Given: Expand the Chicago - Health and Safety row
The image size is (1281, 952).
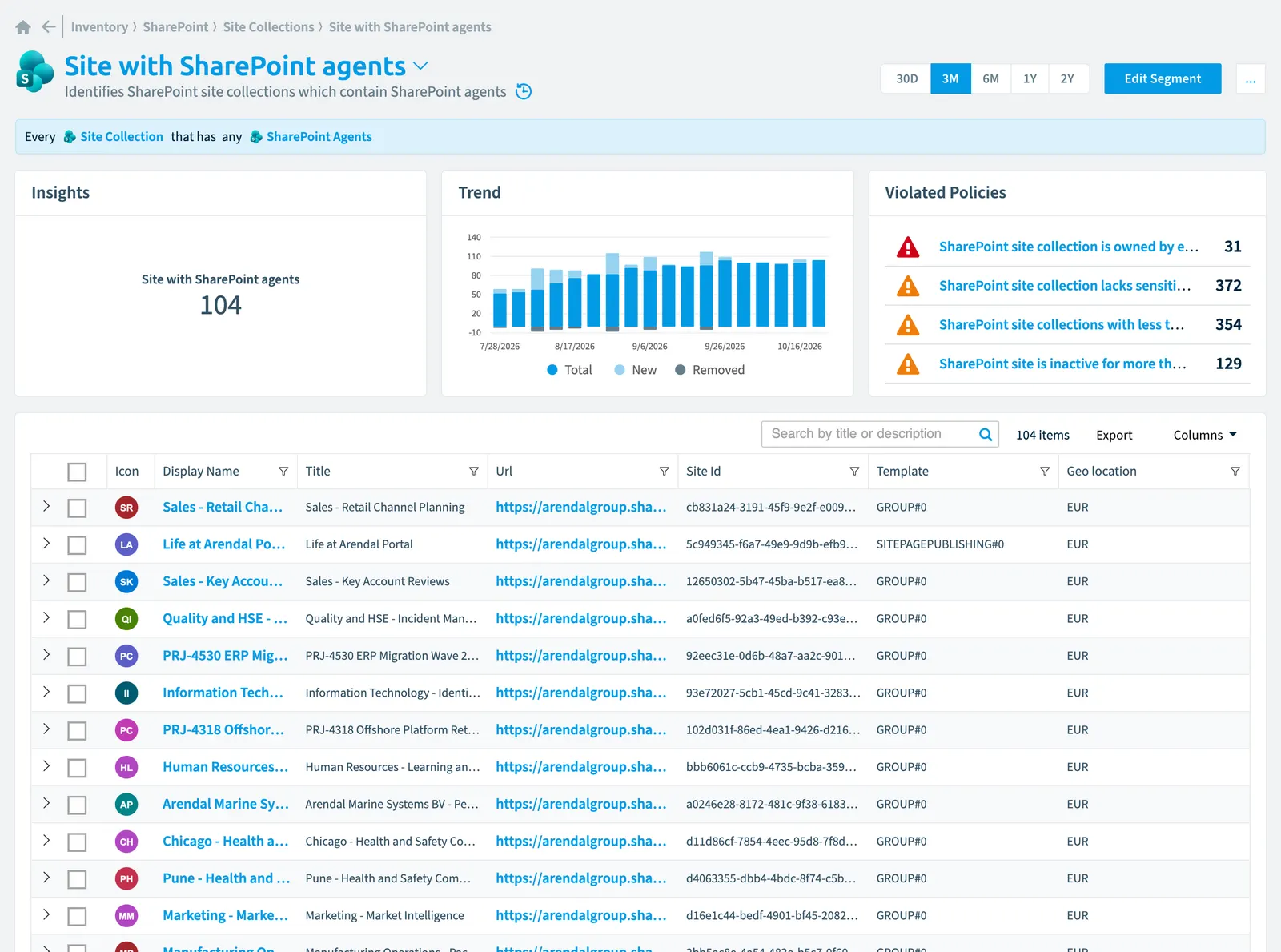Looking at the screenshot, I should point(46,840).
